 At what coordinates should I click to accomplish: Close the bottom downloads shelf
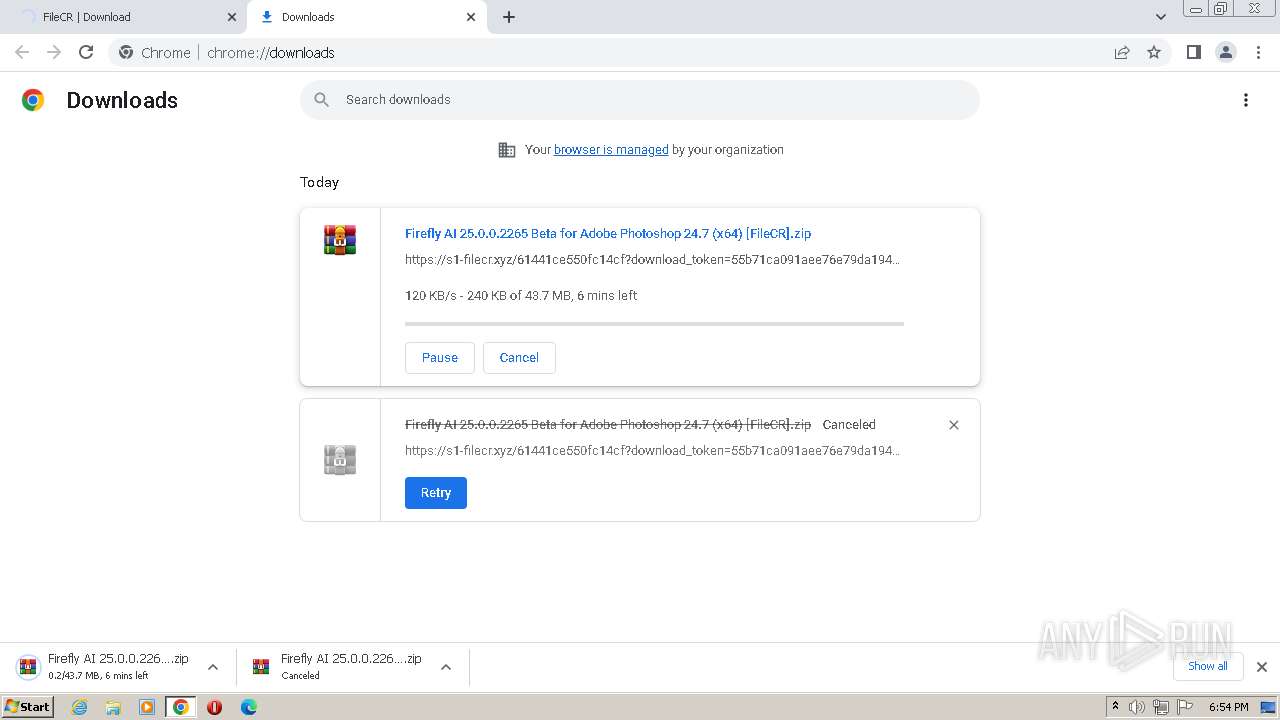coord(1262,667)
